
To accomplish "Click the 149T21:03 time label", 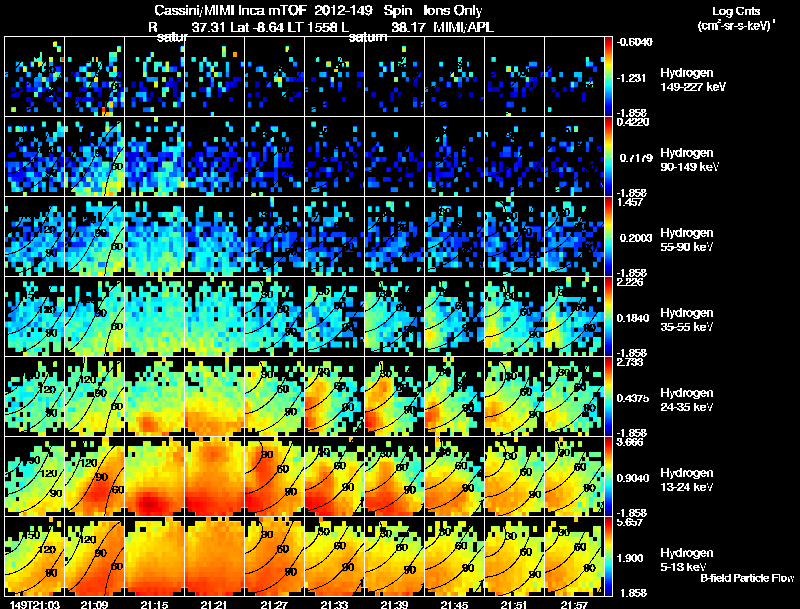I will (x=35, y=604).
